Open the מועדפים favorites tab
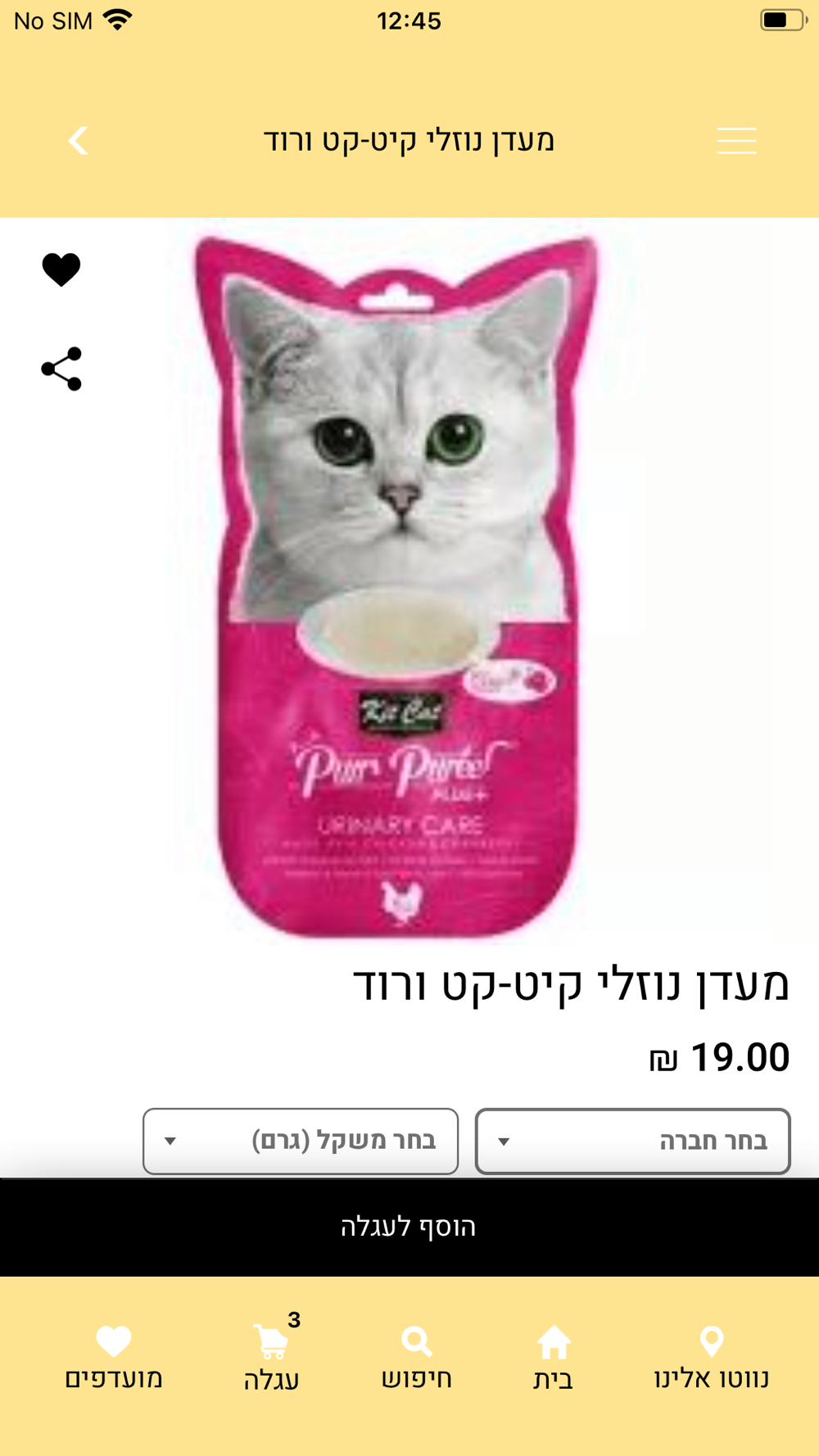The height and width of the screenshot is (1456, 819). point(114,1359)
